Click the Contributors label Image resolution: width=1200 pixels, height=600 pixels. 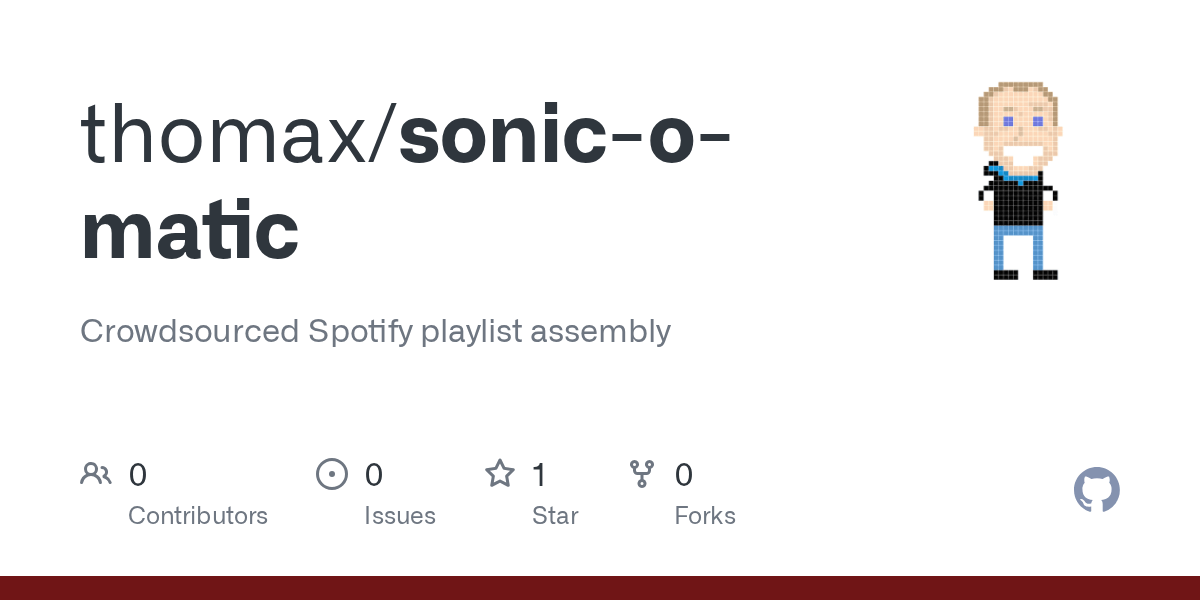coord(198,516)
